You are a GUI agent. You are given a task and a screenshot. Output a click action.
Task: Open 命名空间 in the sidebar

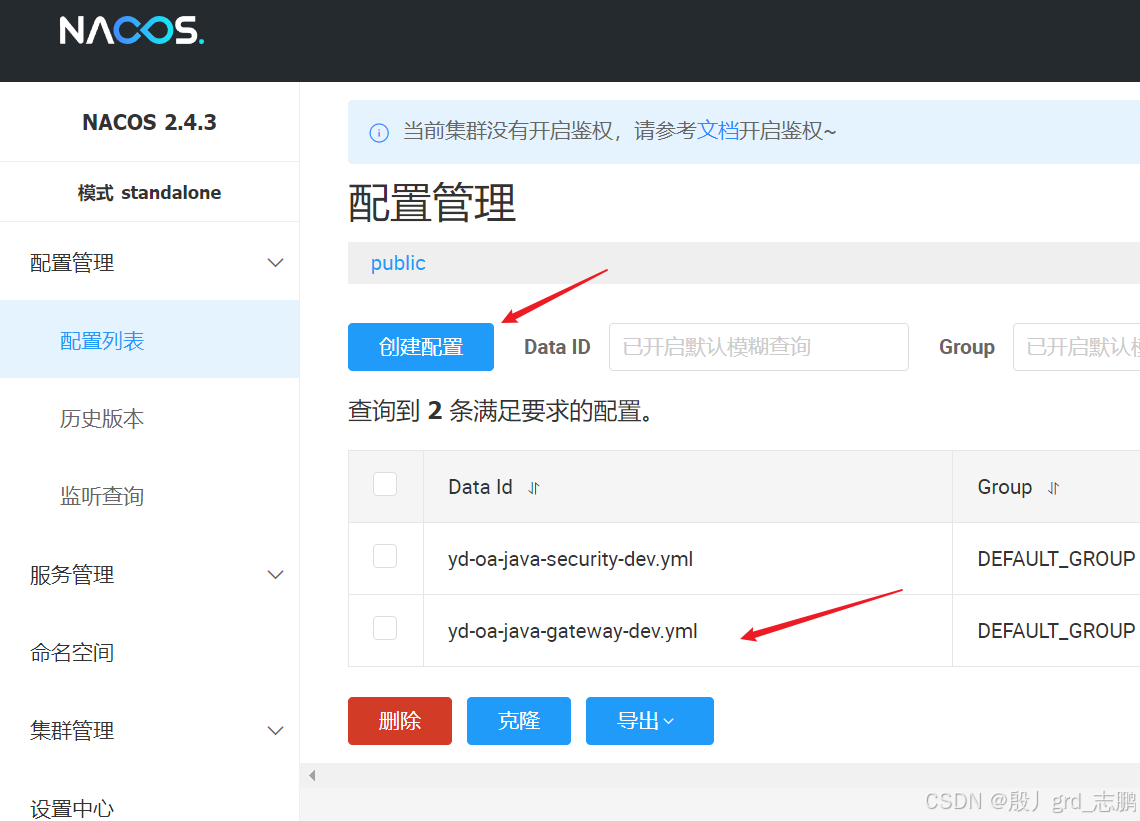point(72,652)
